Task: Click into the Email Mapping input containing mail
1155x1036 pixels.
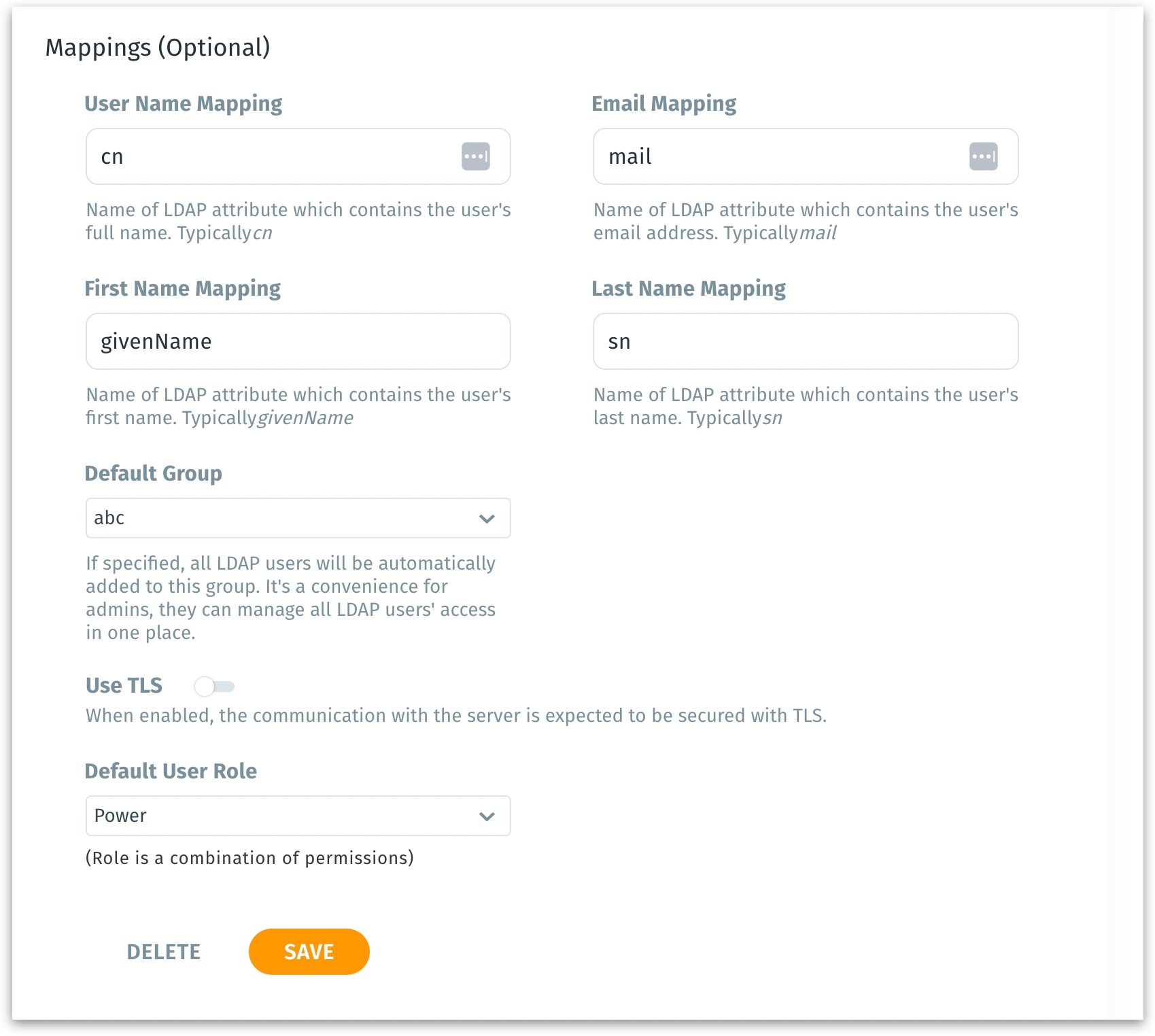Action: (782, 156)
